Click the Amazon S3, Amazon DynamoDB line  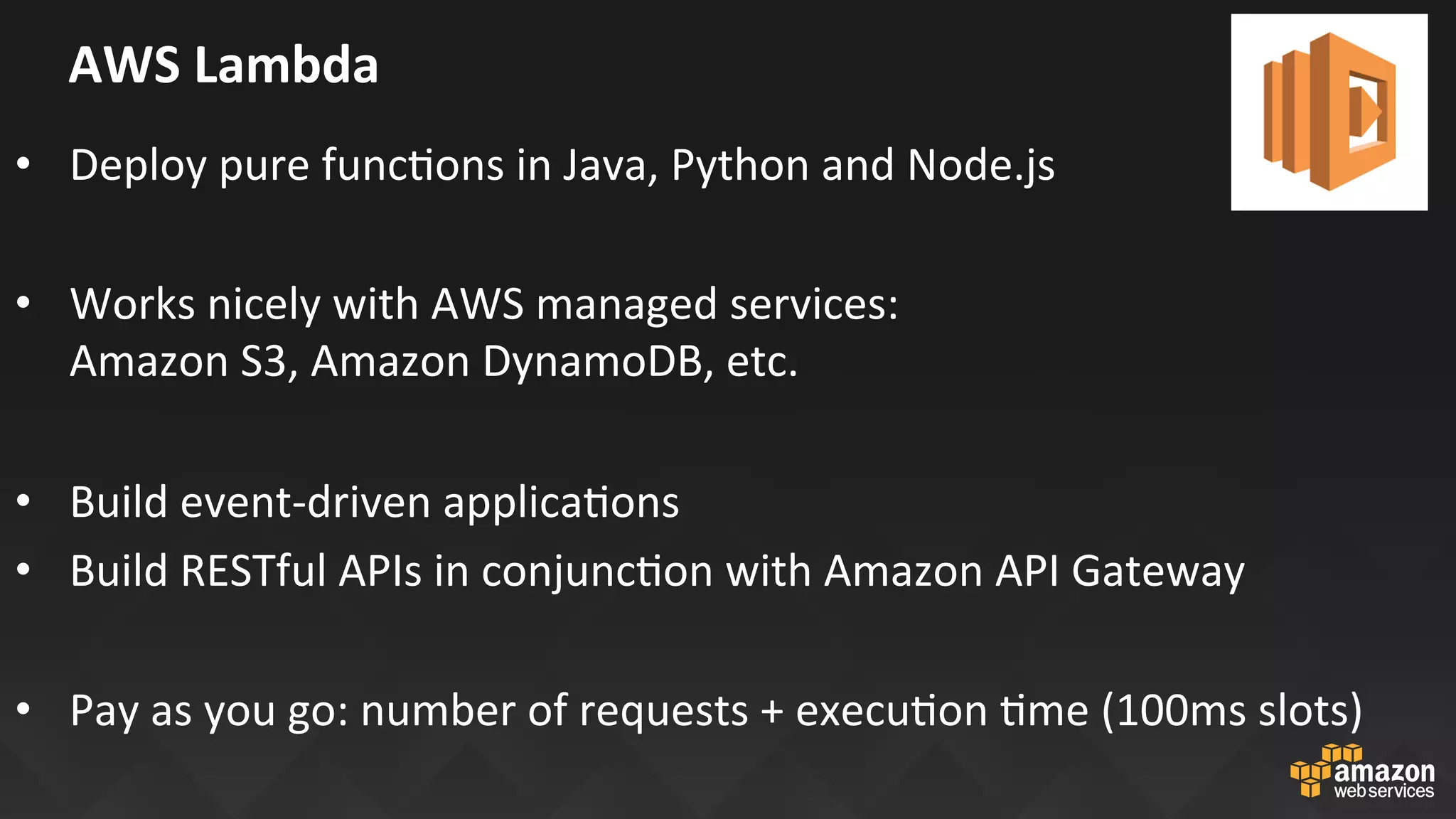(434, 362)
